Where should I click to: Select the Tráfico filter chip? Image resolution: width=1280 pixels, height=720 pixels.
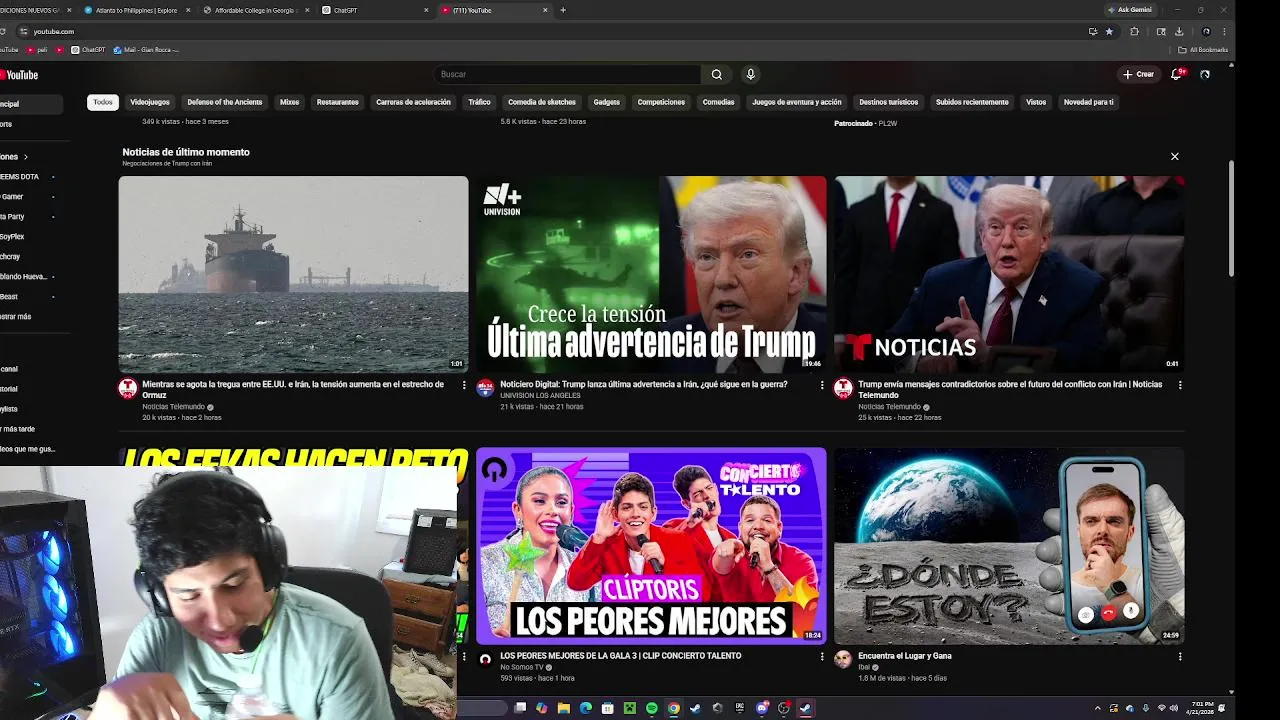click(x=480, y=102)
